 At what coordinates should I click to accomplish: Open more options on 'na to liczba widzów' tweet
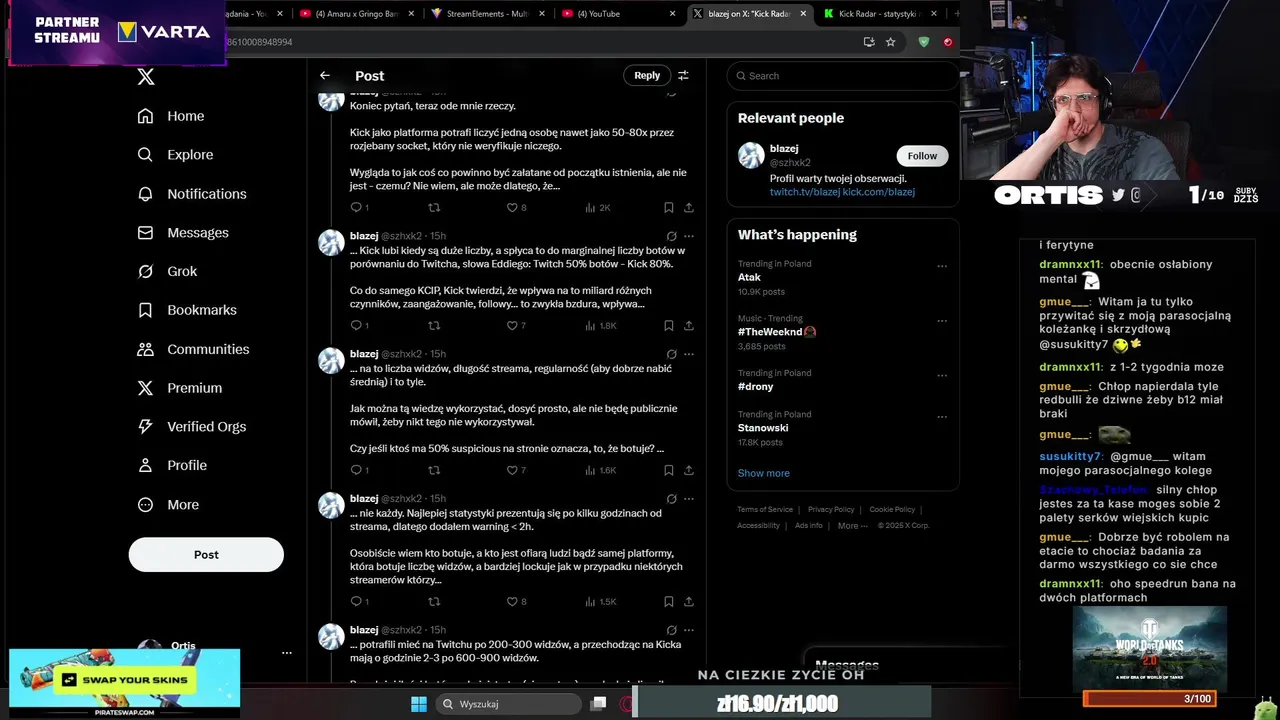(x=689, y=354)
